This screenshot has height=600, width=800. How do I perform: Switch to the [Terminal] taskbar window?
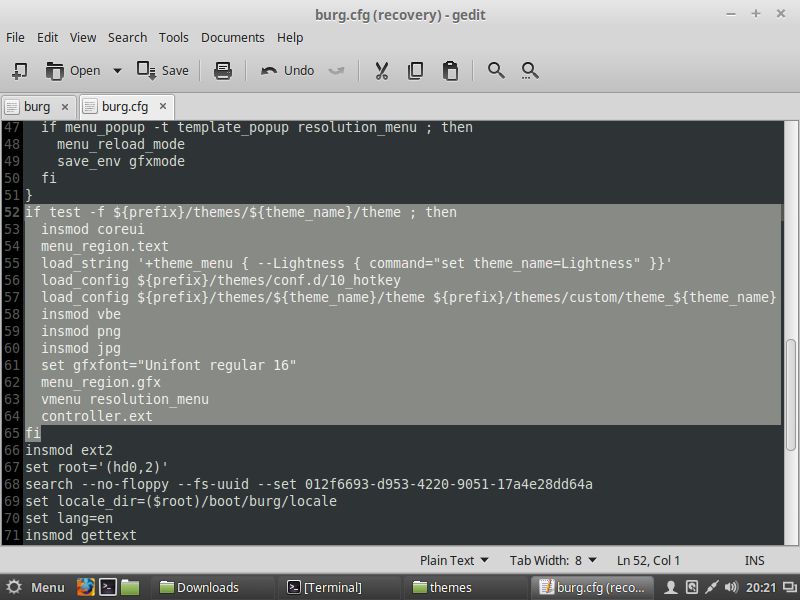pos(337,587)
